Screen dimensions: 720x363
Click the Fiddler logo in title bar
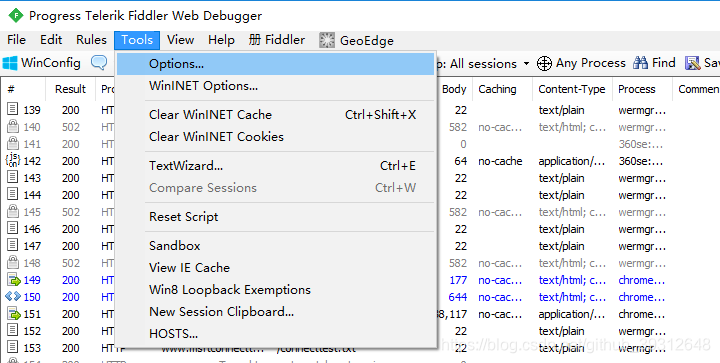[16, 16]
